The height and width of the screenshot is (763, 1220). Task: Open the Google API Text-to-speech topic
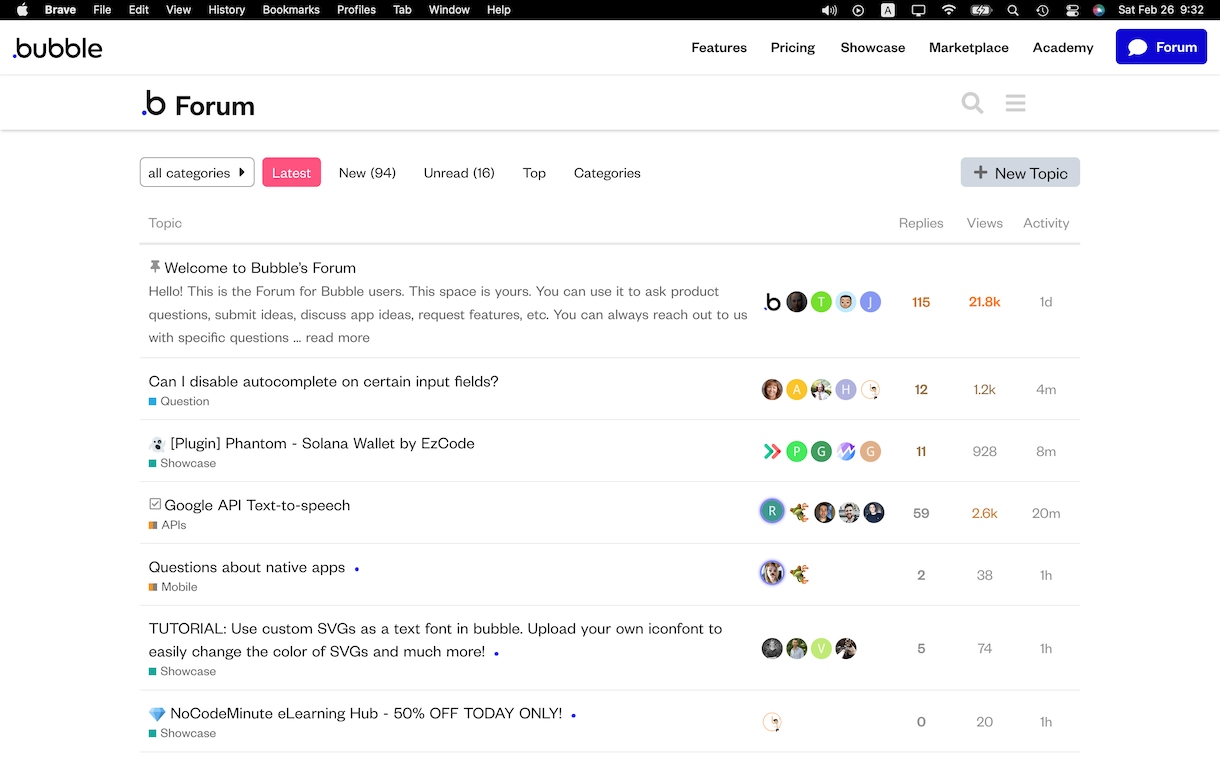pos(257,505)
